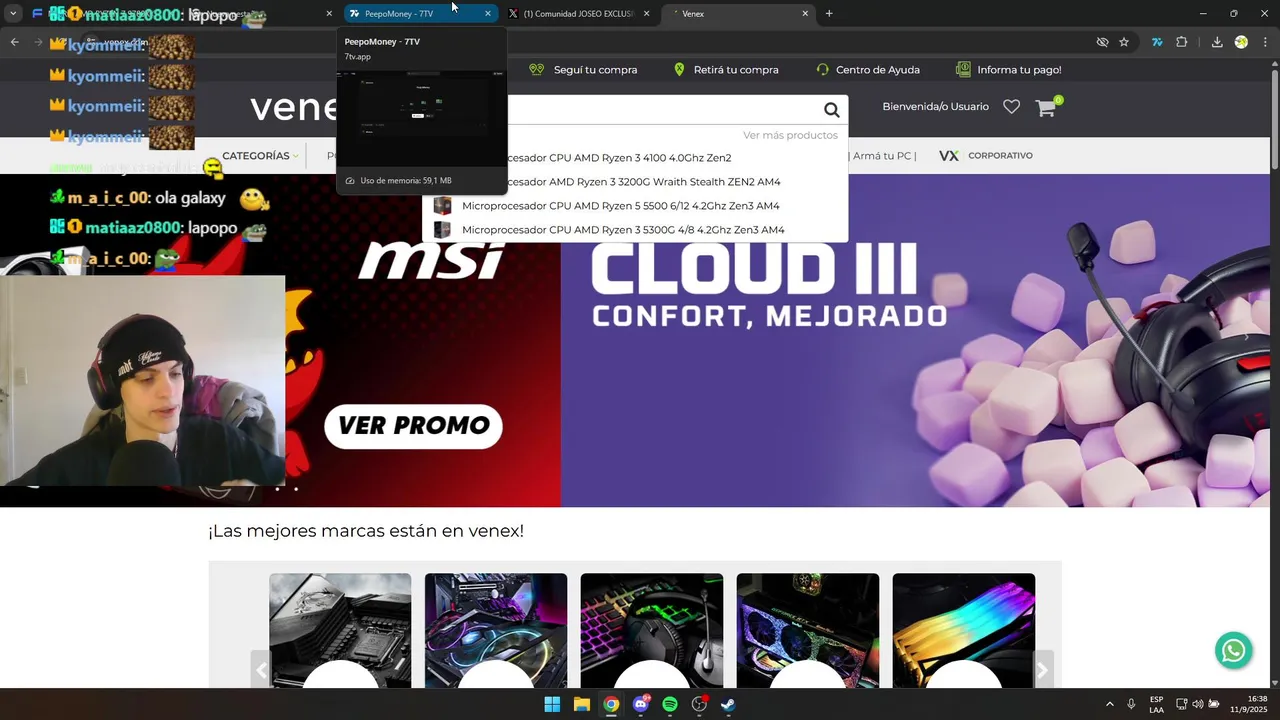Image resolution: width=1280 pixels, height=720 pixels.
Task: Open Spotify from the taskbar
Action: pos(670,704)
